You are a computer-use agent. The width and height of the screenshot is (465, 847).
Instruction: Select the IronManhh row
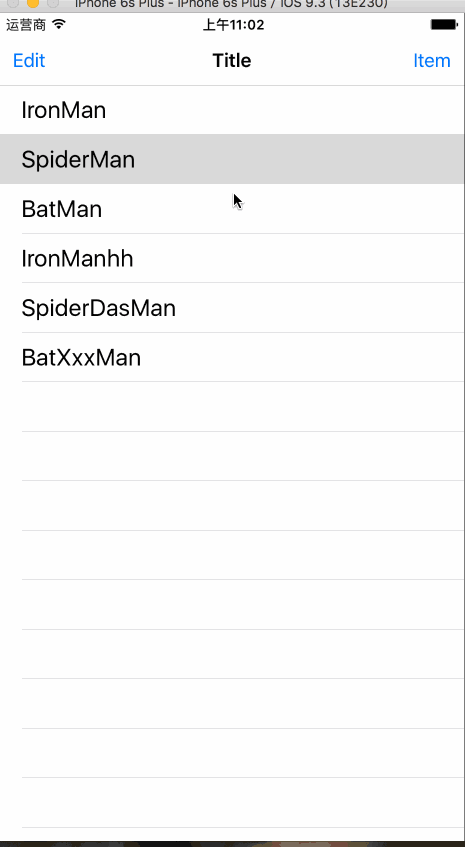[232, 258]
